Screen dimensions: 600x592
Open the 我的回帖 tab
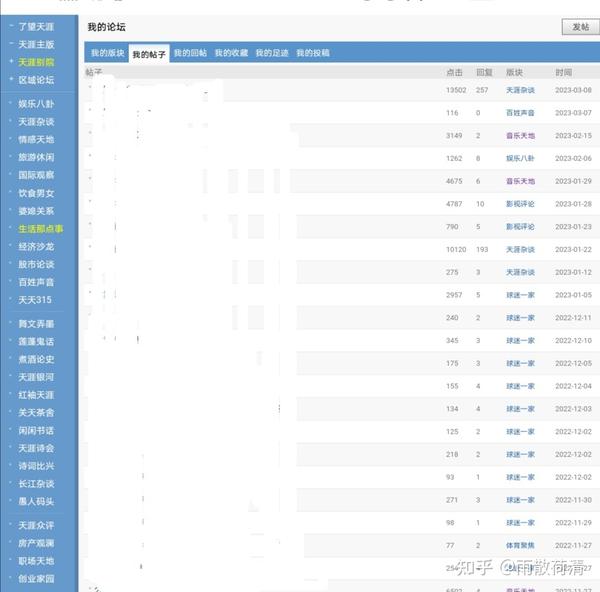click(190, 53)
